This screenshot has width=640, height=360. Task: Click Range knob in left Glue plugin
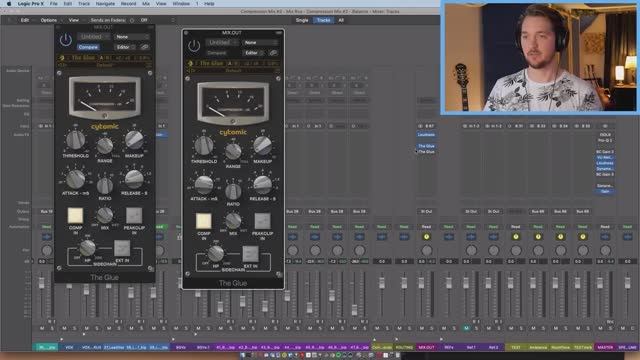click(105, 146)
